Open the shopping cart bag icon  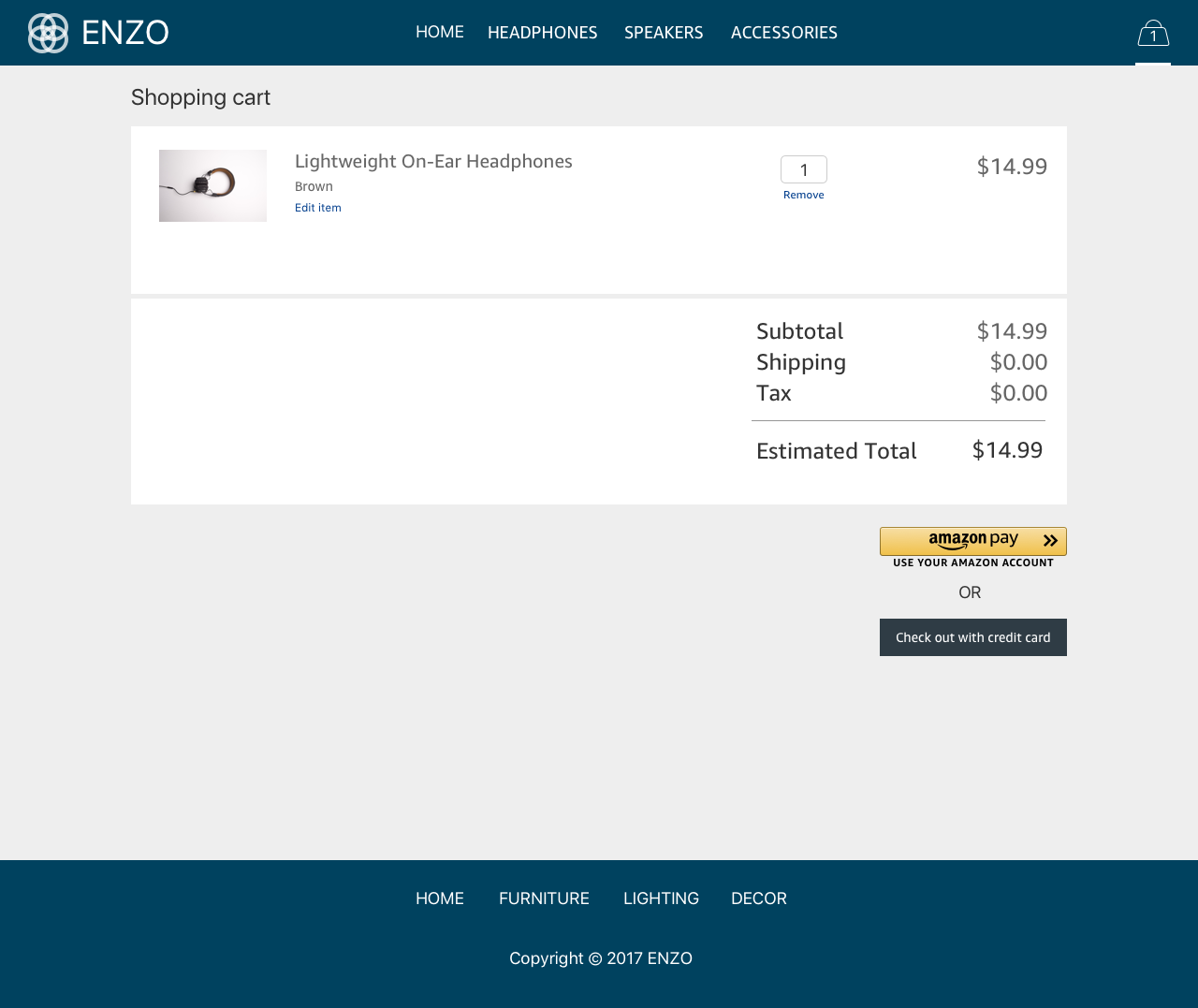click(x=1153, y=34)
